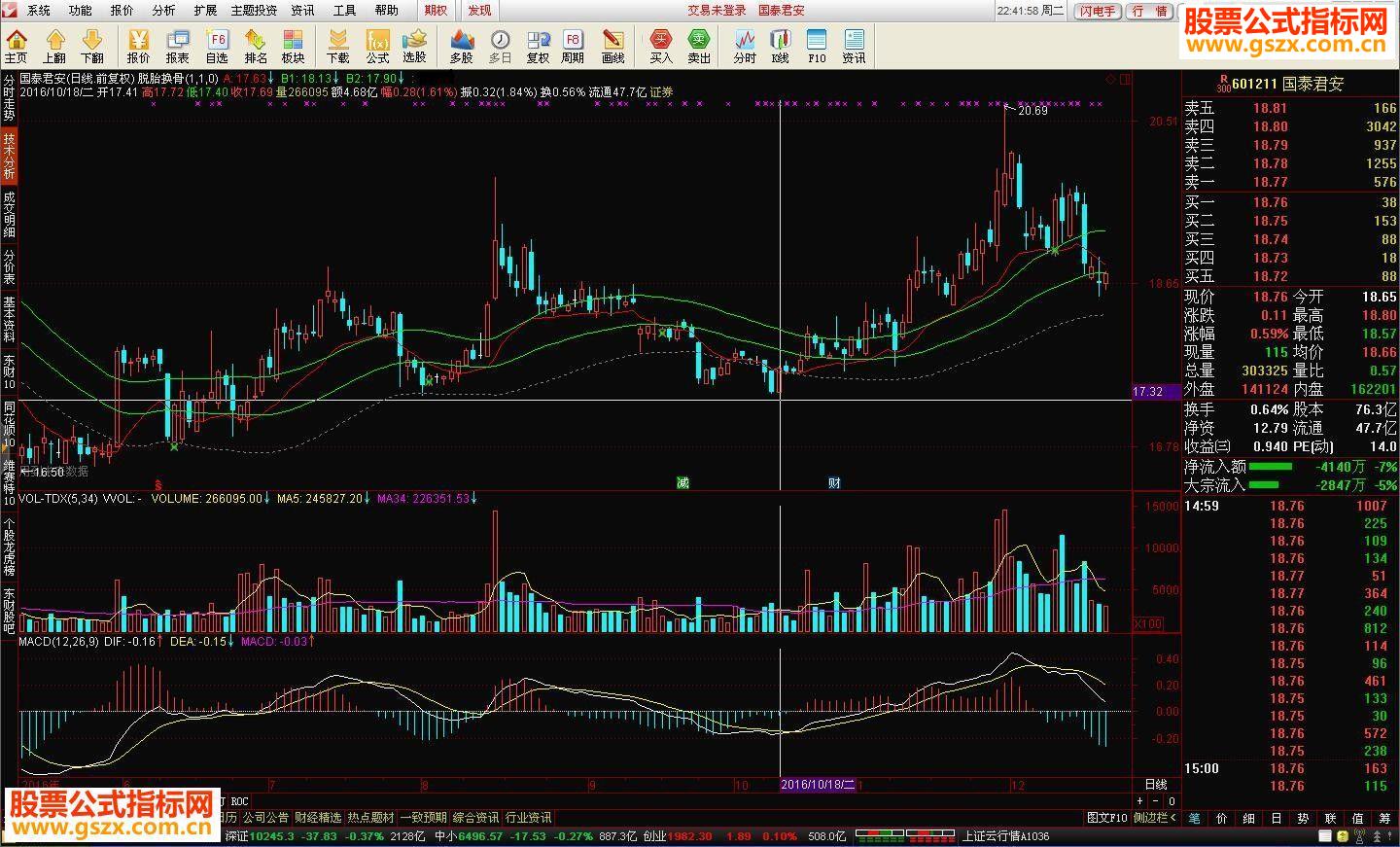This screenshot has height=847, width=1400.
Task: Open F10 company info icon
Action: click(x=817, y=46)
